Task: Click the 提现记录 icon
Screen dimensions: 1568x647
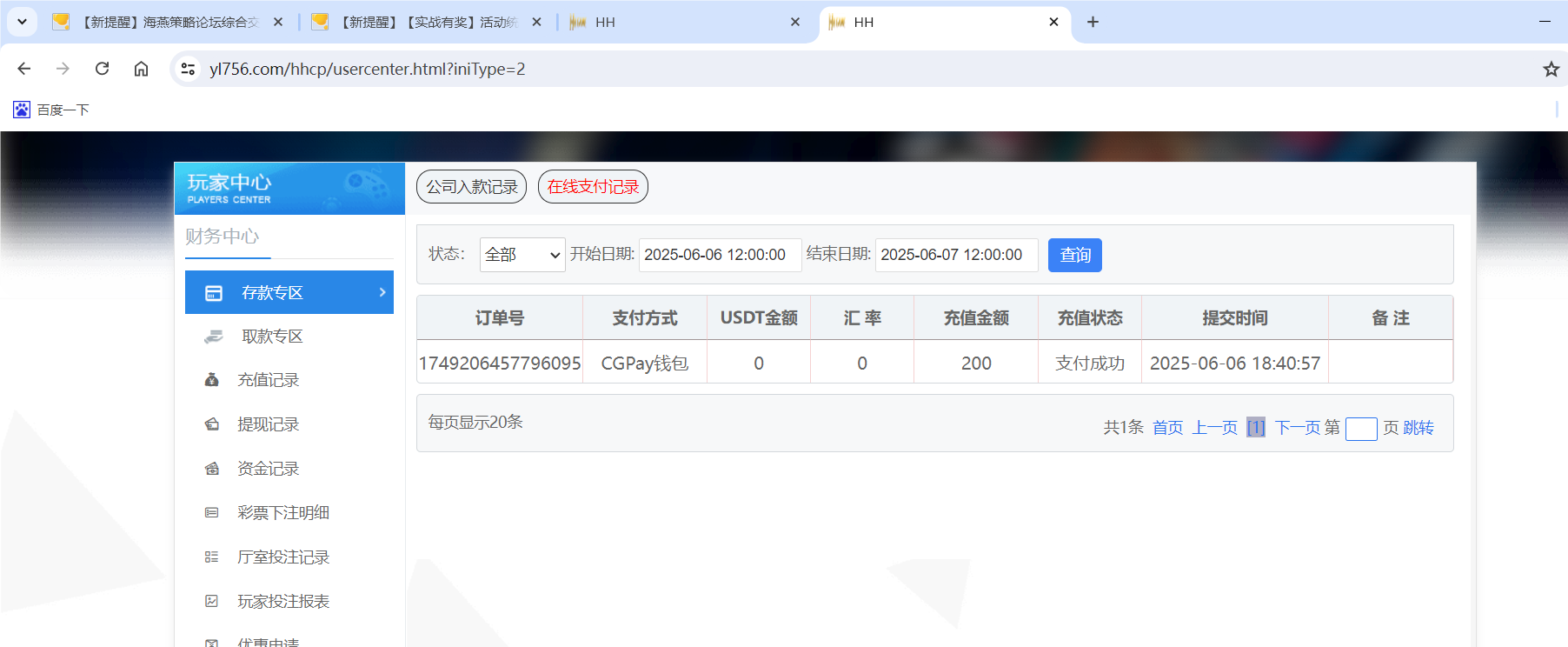Action: click(x=211, y=424)
